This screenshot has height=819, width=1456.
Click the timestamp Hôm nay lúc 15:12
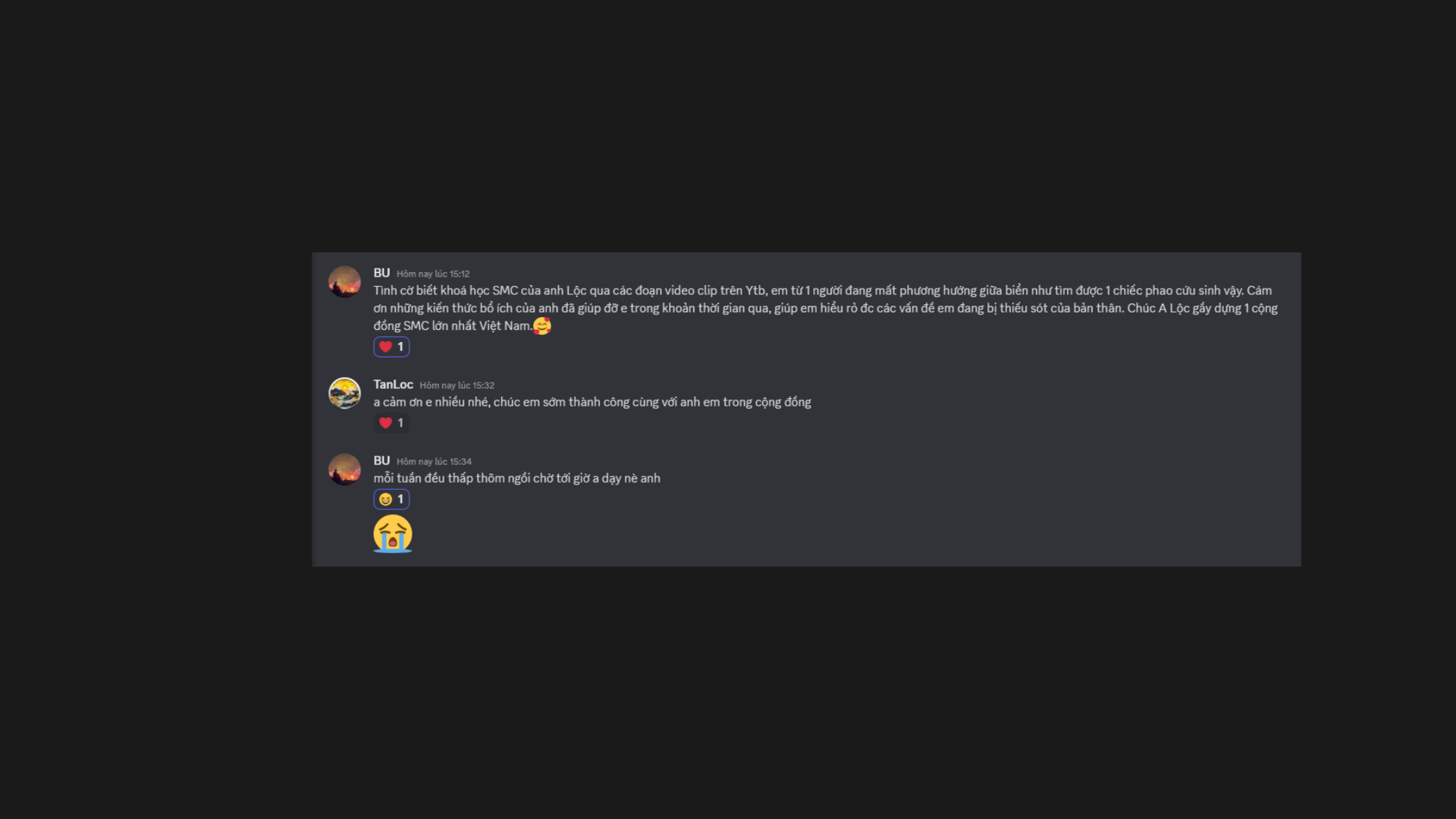tap(433, 274)
